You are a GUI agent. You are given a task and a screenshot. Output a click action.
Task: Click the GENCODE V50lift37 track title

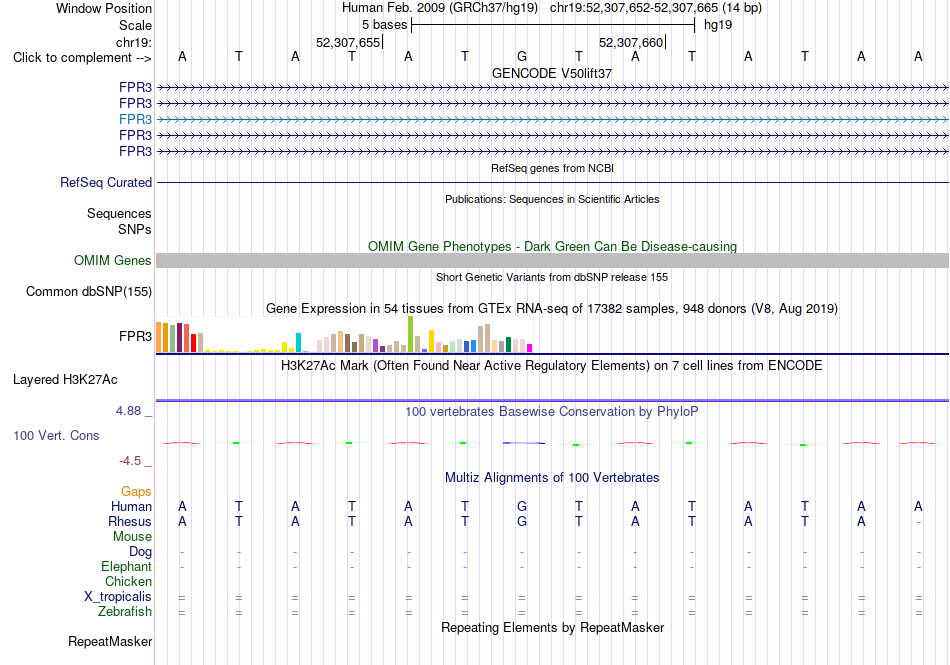pos(552,73)
